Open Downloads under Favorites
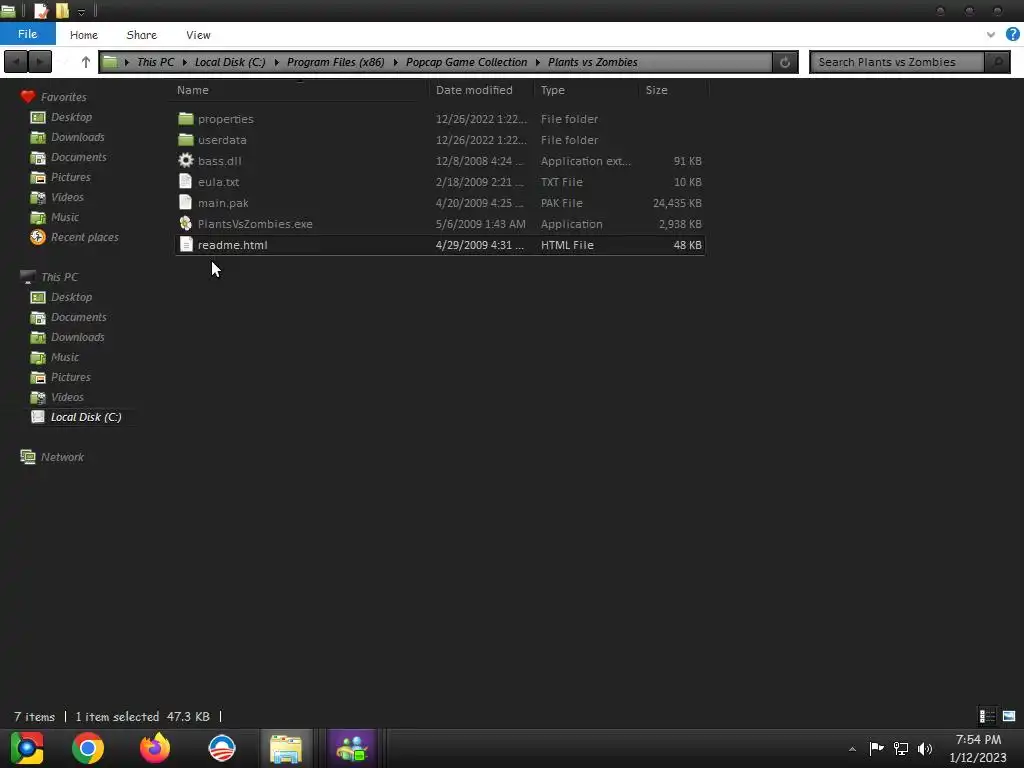 [78, 137]
